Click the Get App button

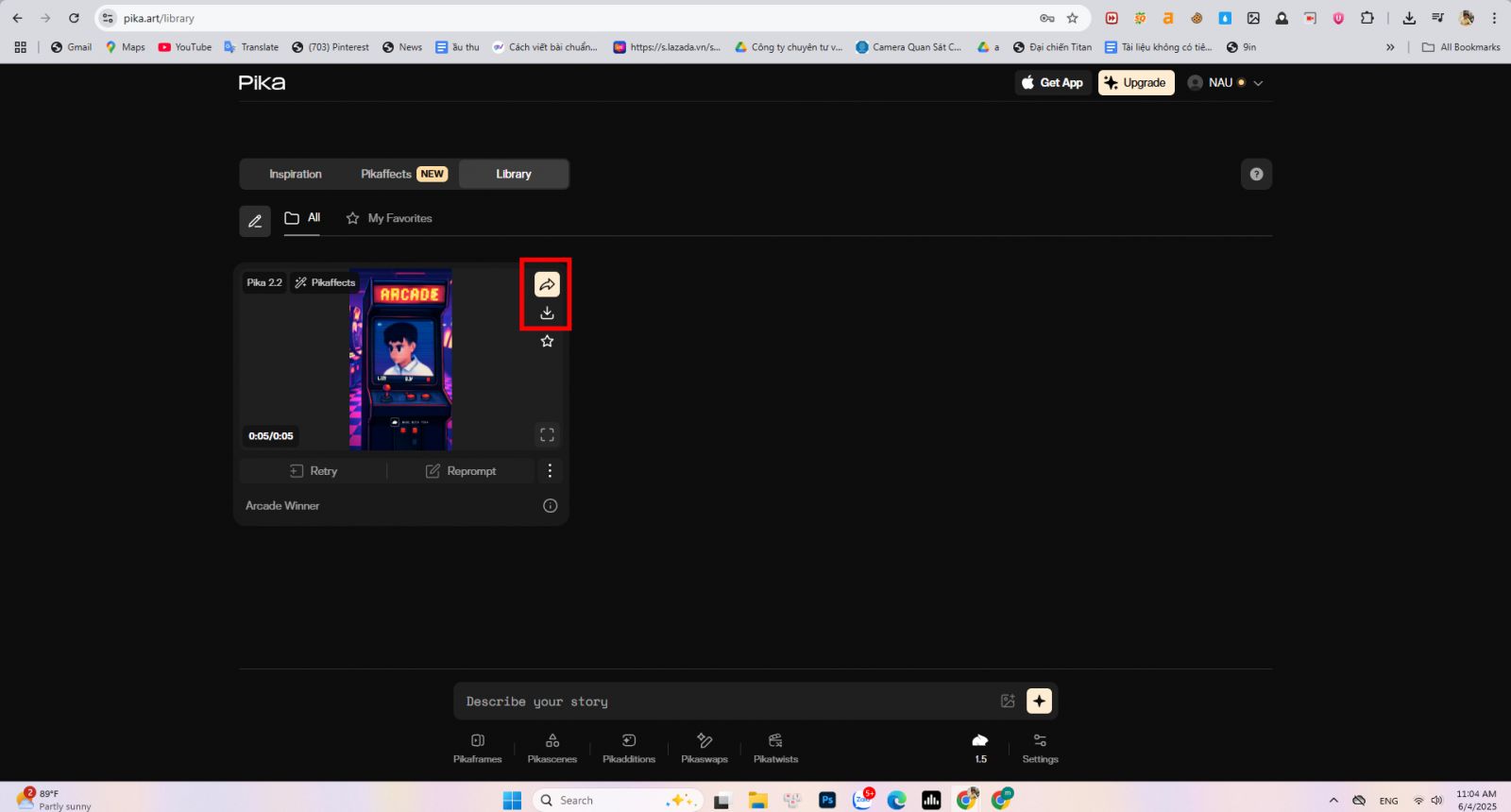[x=1053, y=83]
